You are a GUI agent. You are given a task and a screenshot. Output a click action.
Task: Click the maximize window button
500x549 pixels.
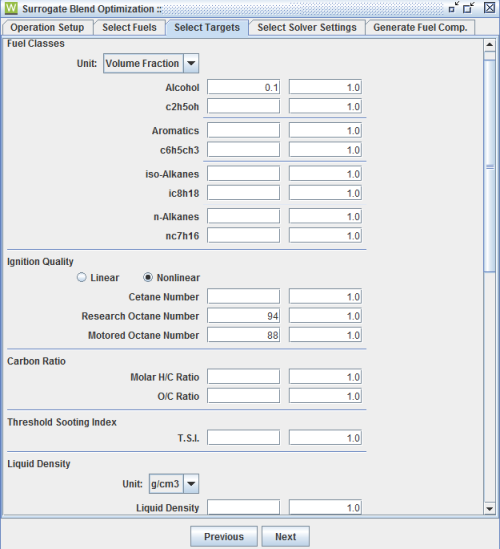pyautogui.click(x=468, y=8)
